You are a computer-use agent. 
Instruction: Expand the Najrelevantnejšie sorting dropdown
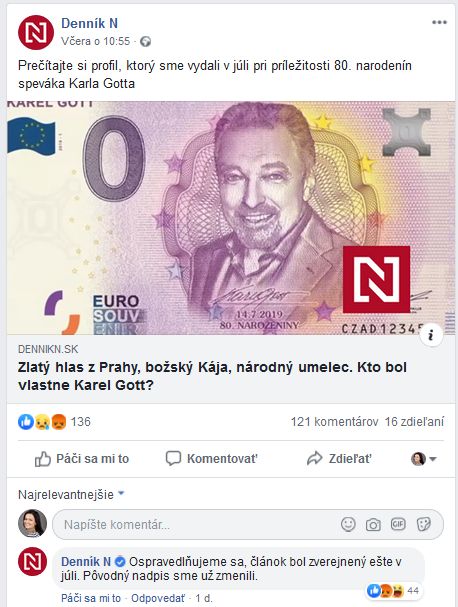[71, 494]
